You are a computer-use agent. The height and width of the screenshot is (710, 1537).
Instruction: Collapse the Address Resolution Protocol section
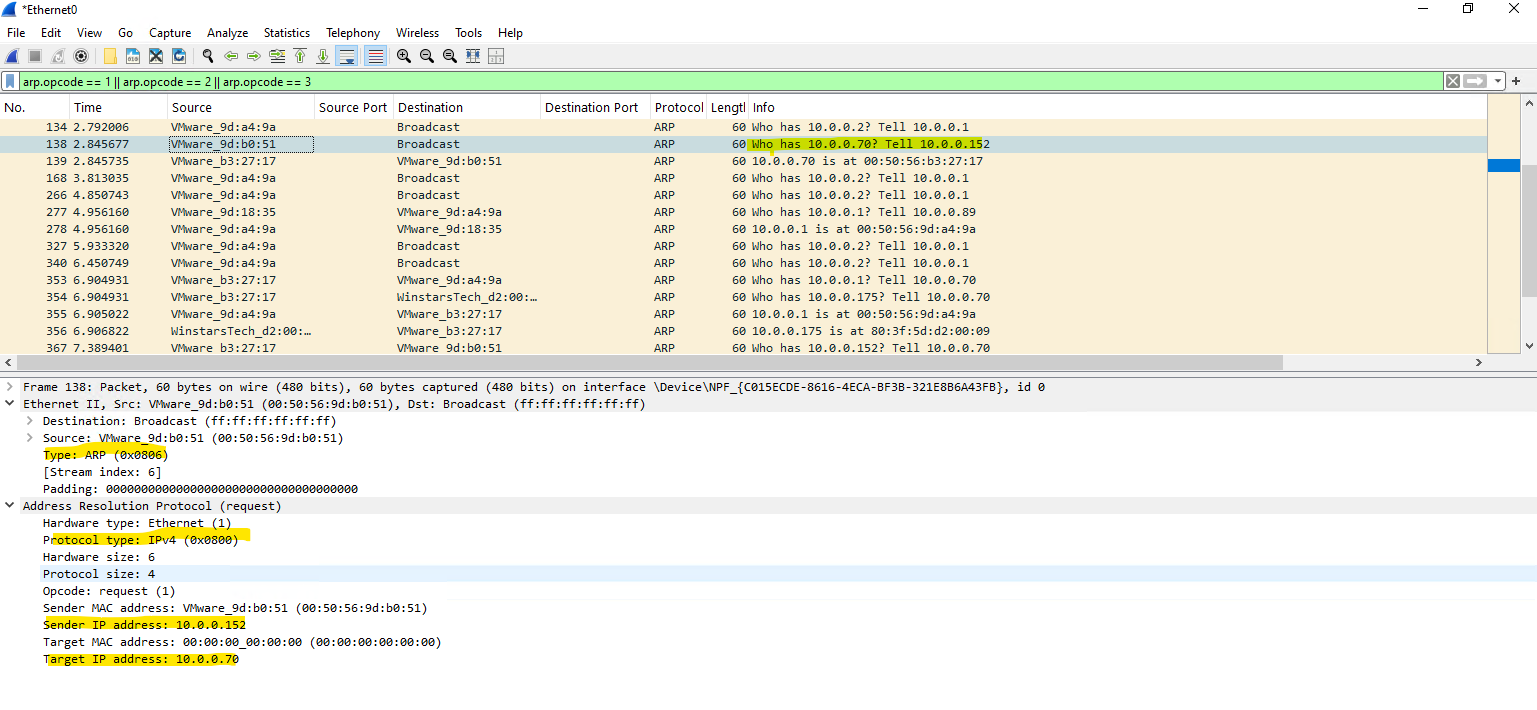pos(9,506)
